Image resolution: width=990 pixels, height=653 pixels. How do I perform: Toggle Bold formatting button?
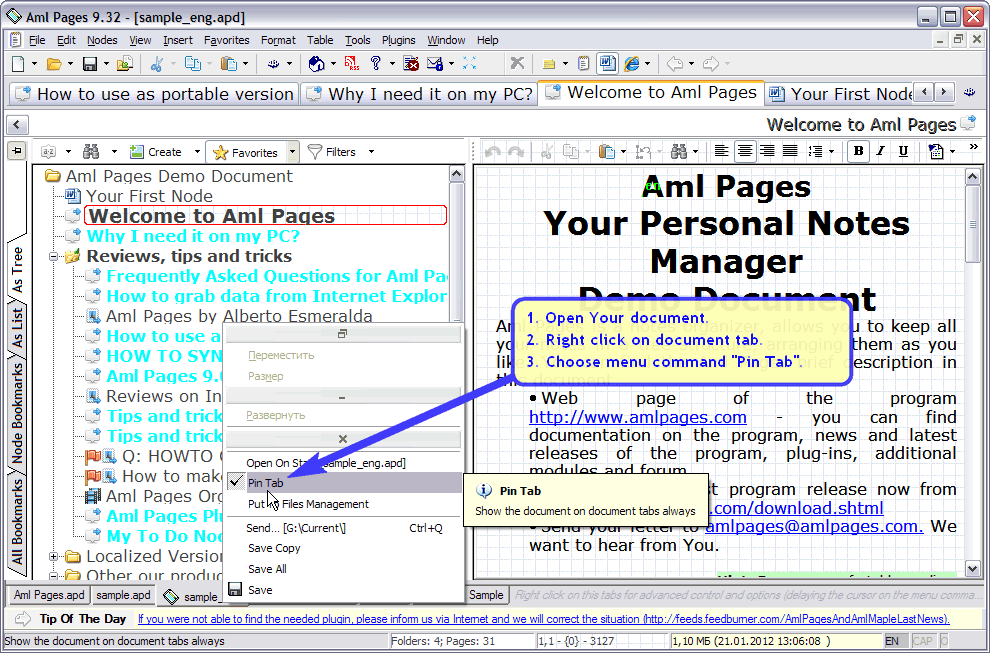pyautogui.click(x=858, y=151)
